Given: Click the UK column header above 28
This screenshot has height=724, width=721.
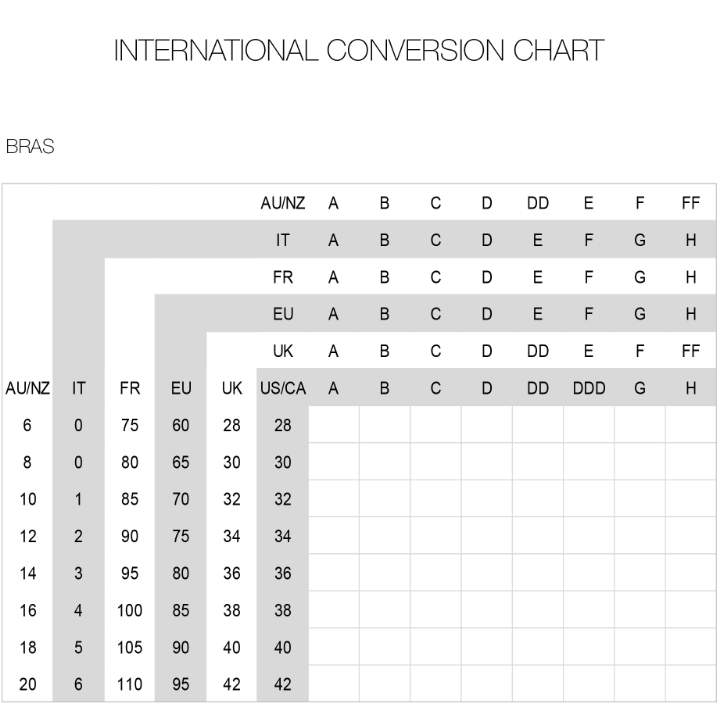Looking at the screenshot, I should pos(232,388).
